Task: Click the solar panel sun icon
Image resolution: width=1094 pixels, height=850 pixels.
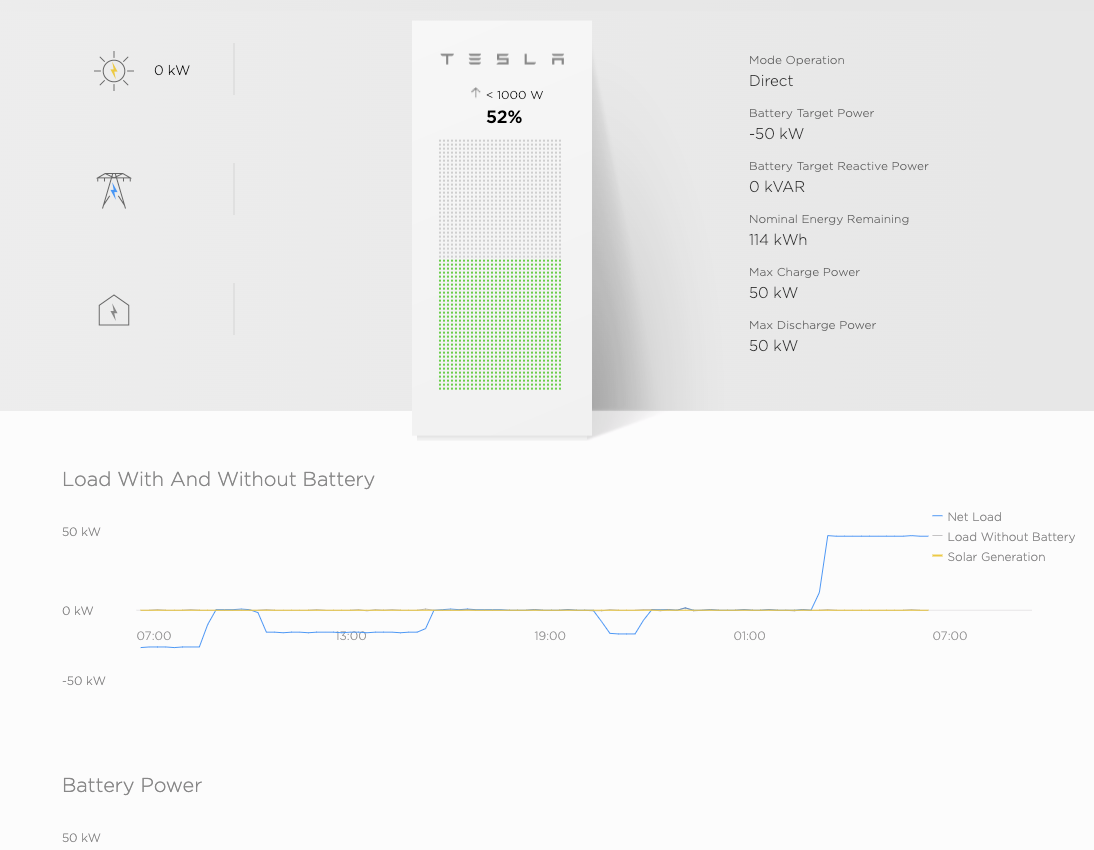Action: 114,71
